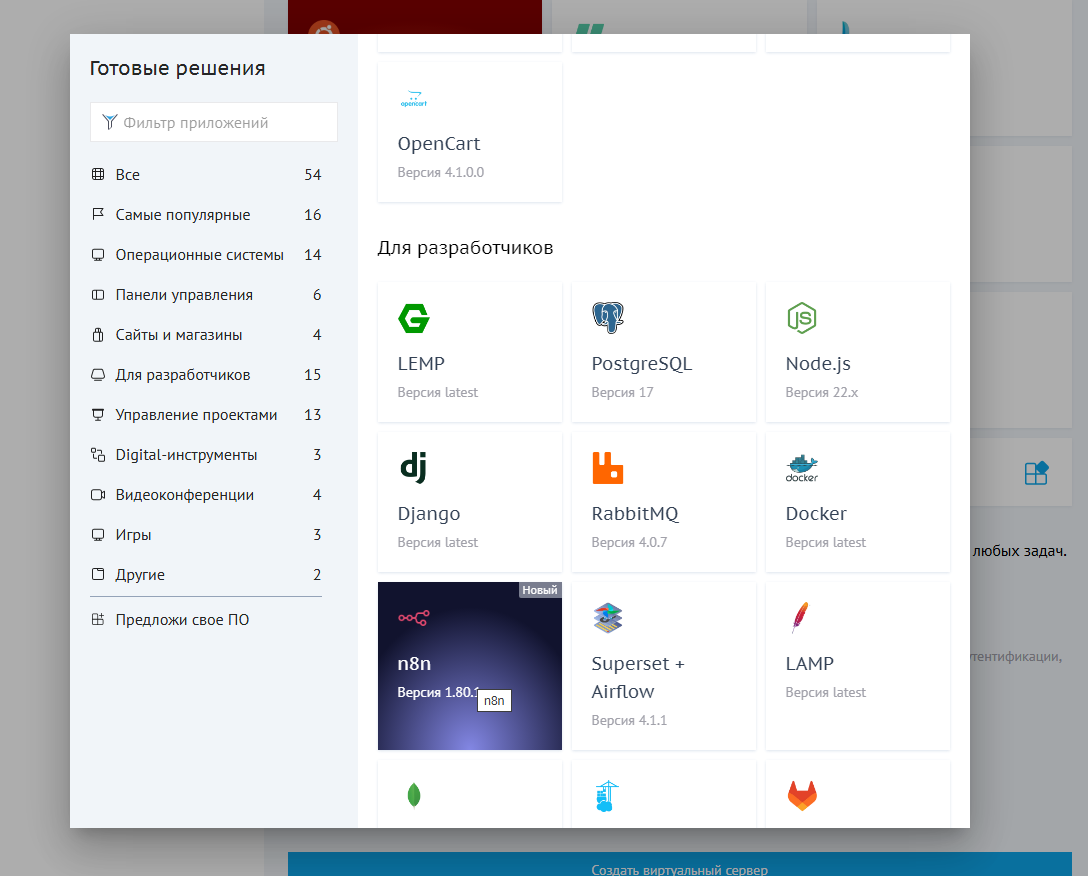The height and width of the screenshot is (876, 1088).
Task: Select the n8n card title
Action: [x=414, y=664]
